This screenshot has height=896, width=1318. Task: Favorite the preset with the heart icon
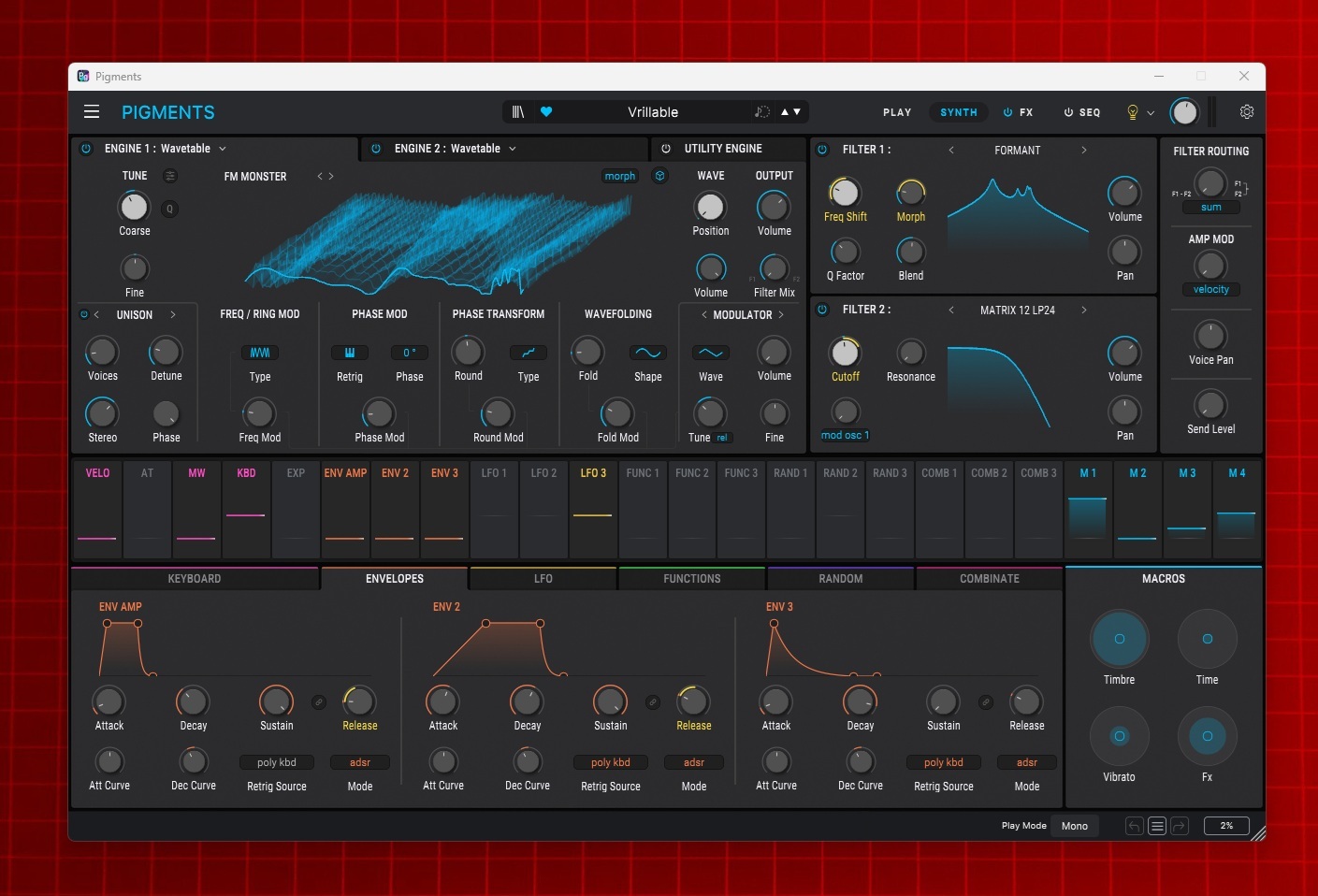tap(546, 112)
